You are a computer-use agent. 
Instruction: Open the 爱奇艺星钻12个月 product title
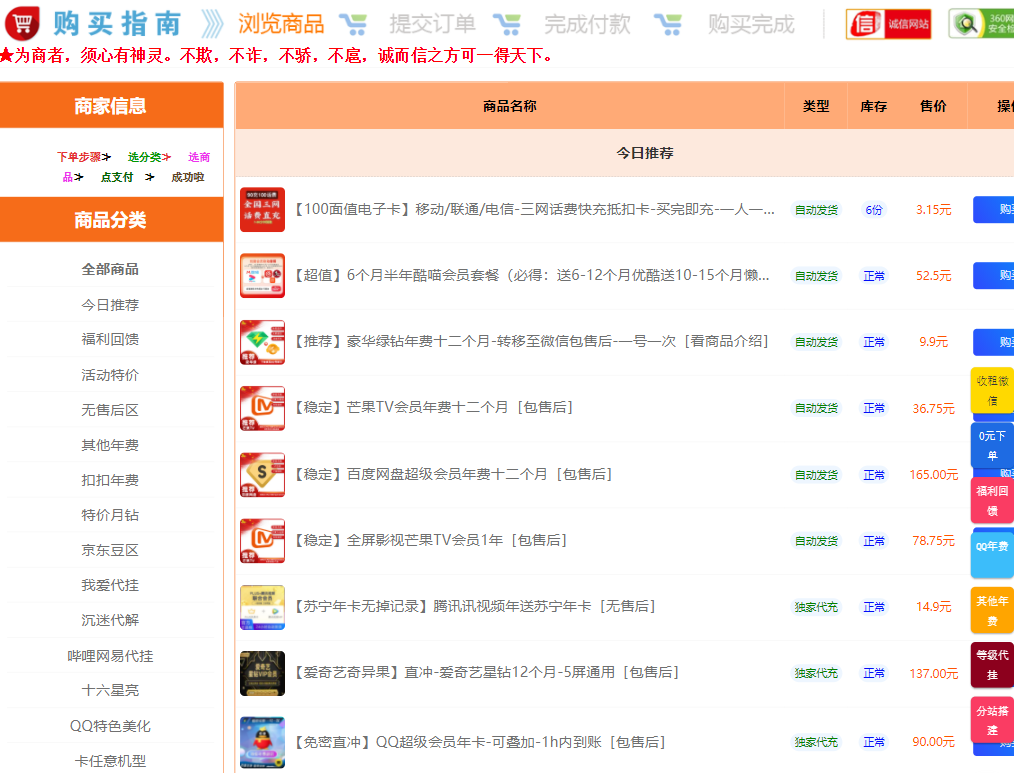pyautogui.click(x=486, y=673)
